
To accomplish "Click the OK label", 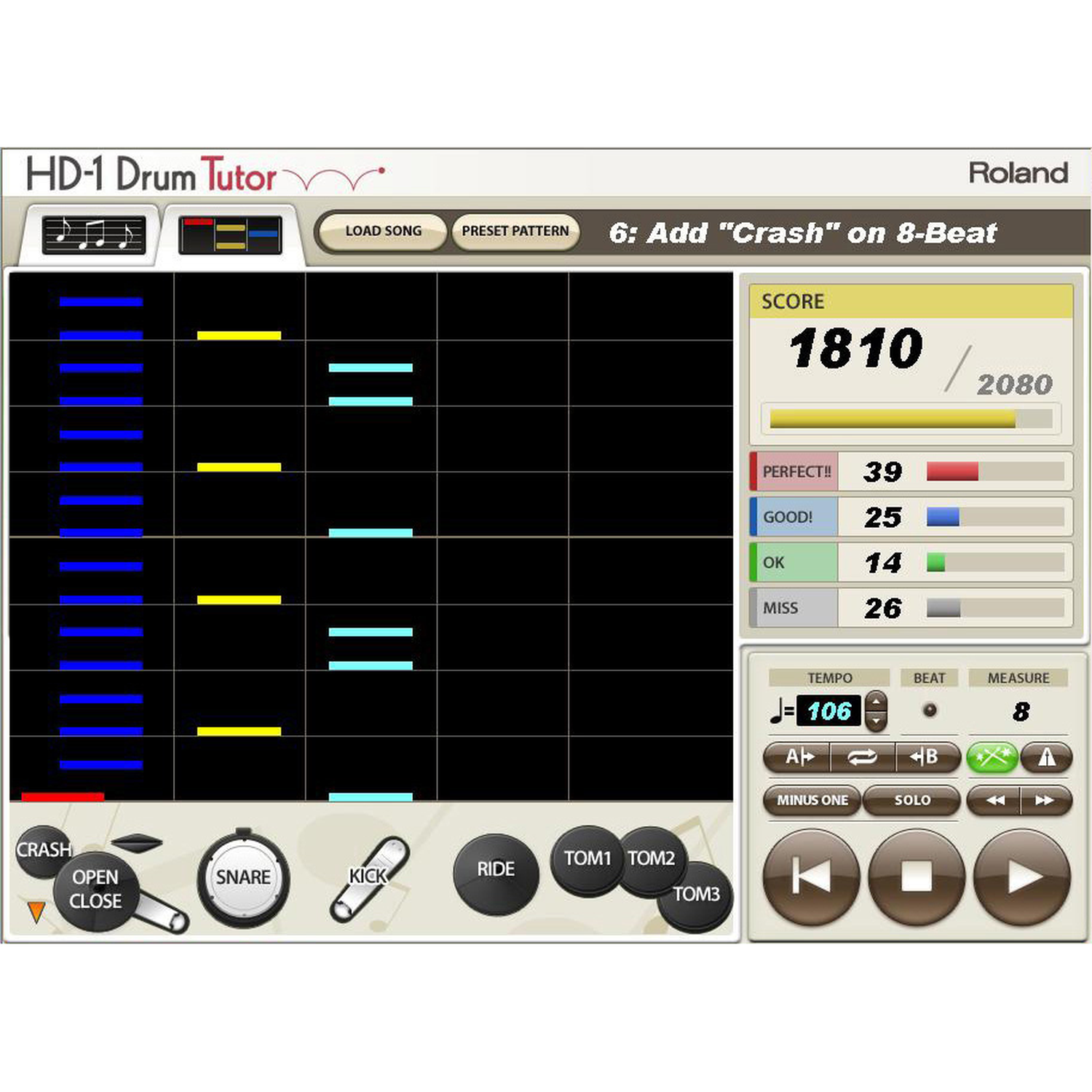I will tap(773, 563).
